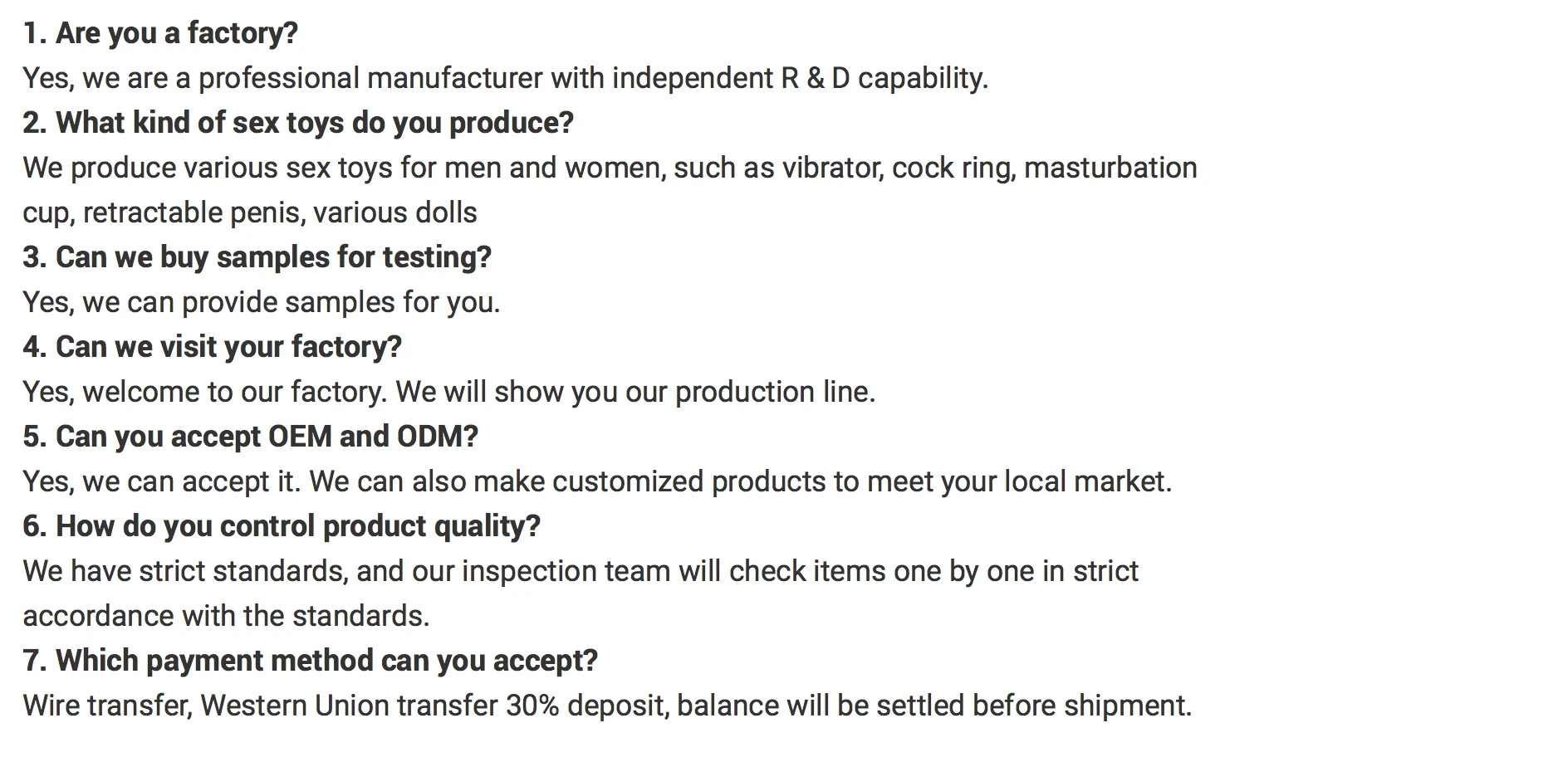This screenshot has width=1568, height=757.
Task: Select the "Can you accept OEM and ODM?" question
Action: point(250,437)
